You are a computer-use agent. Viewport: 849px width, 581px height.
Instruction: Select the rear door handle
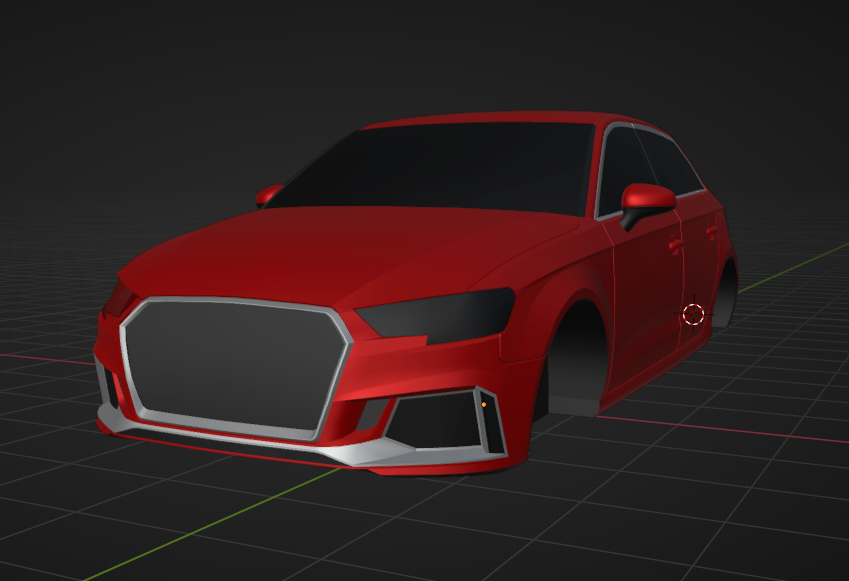coord(712,232)
